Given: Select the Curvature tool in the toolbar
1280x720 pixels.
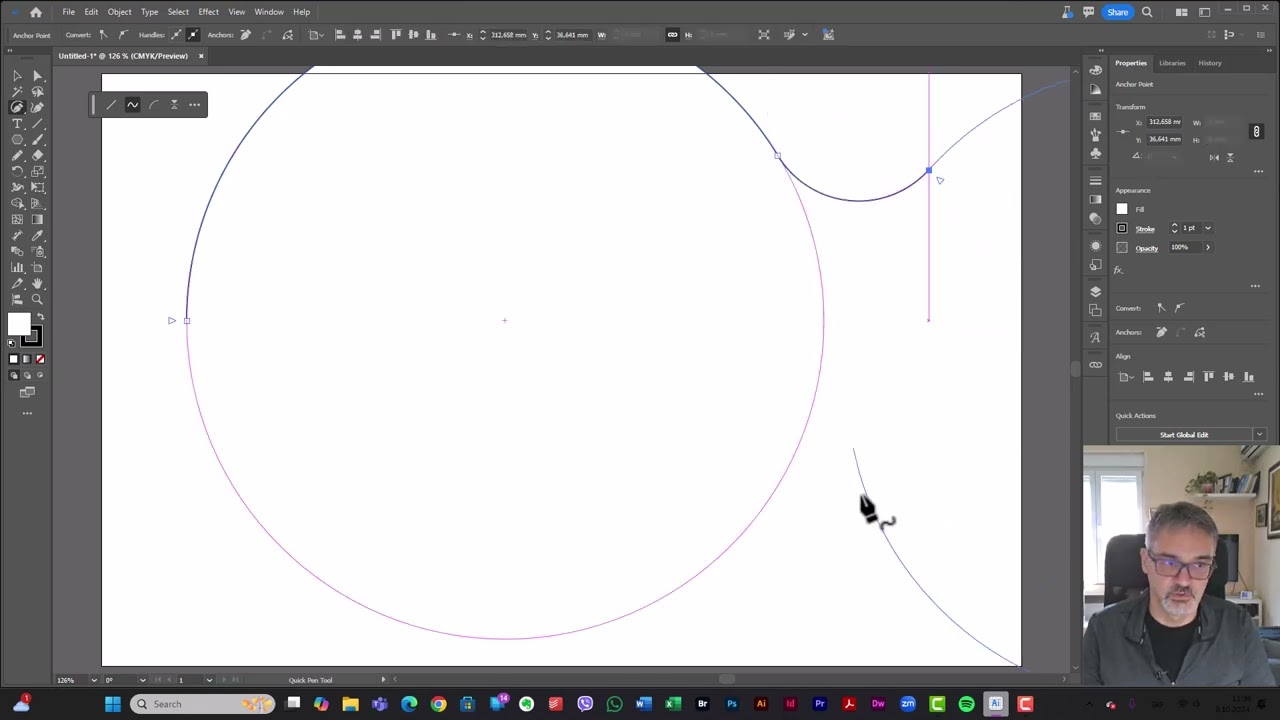Looking at the screenshot, I should pos(18,107).
